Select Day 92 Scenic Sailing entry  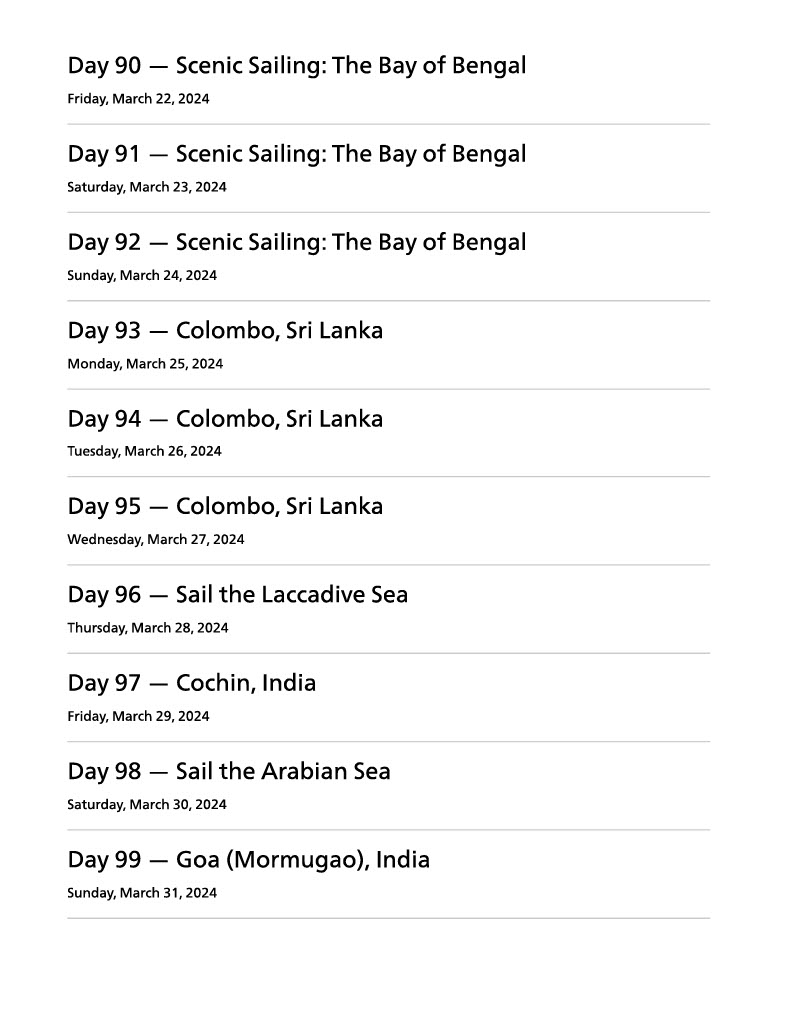[x=296, y=242]
